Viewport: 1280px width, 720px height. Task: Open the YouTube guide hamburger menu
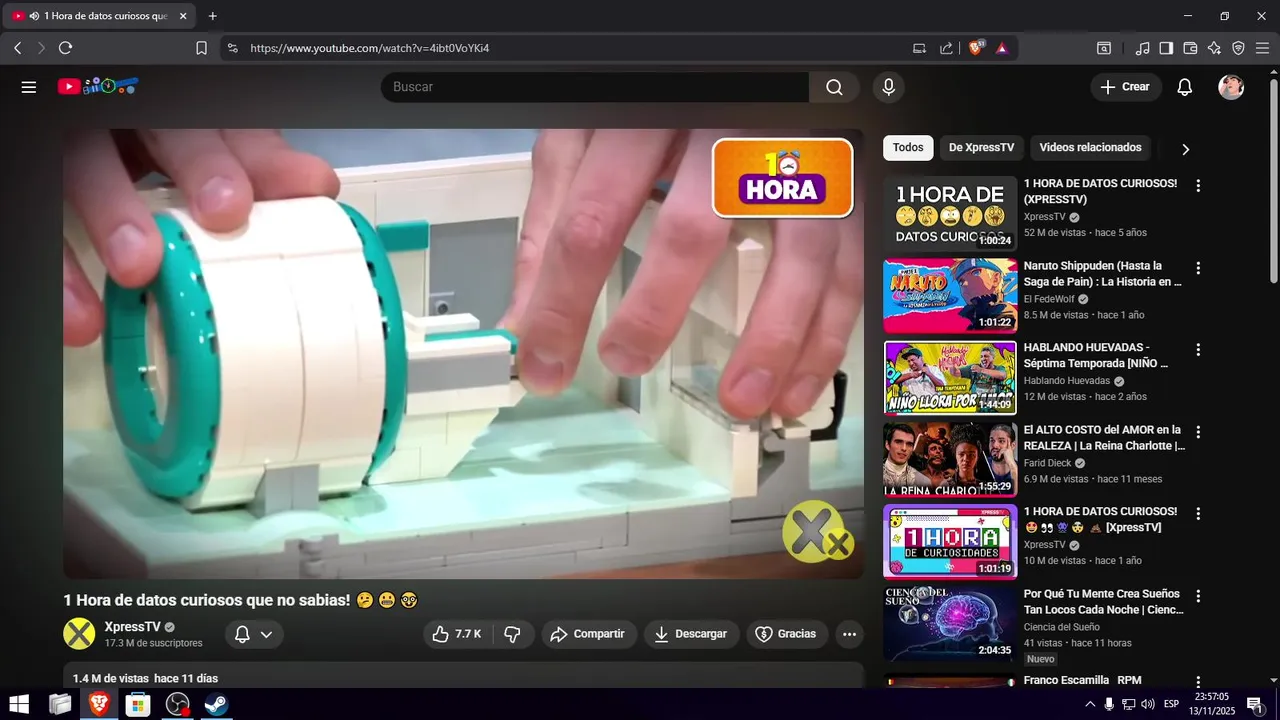29,87
